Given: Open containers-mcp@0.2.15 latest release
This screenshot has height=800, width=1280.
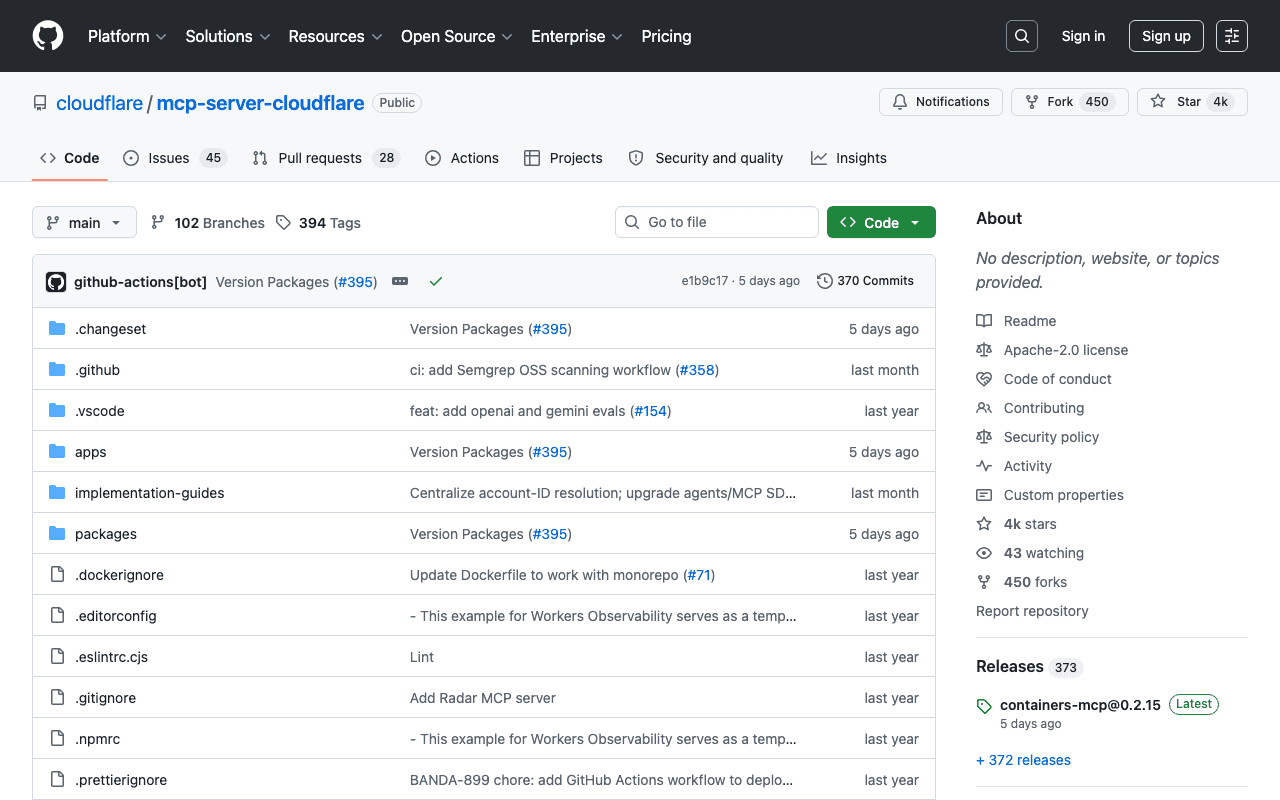Looking at the screenshot, I should (x=1080, y=705).
